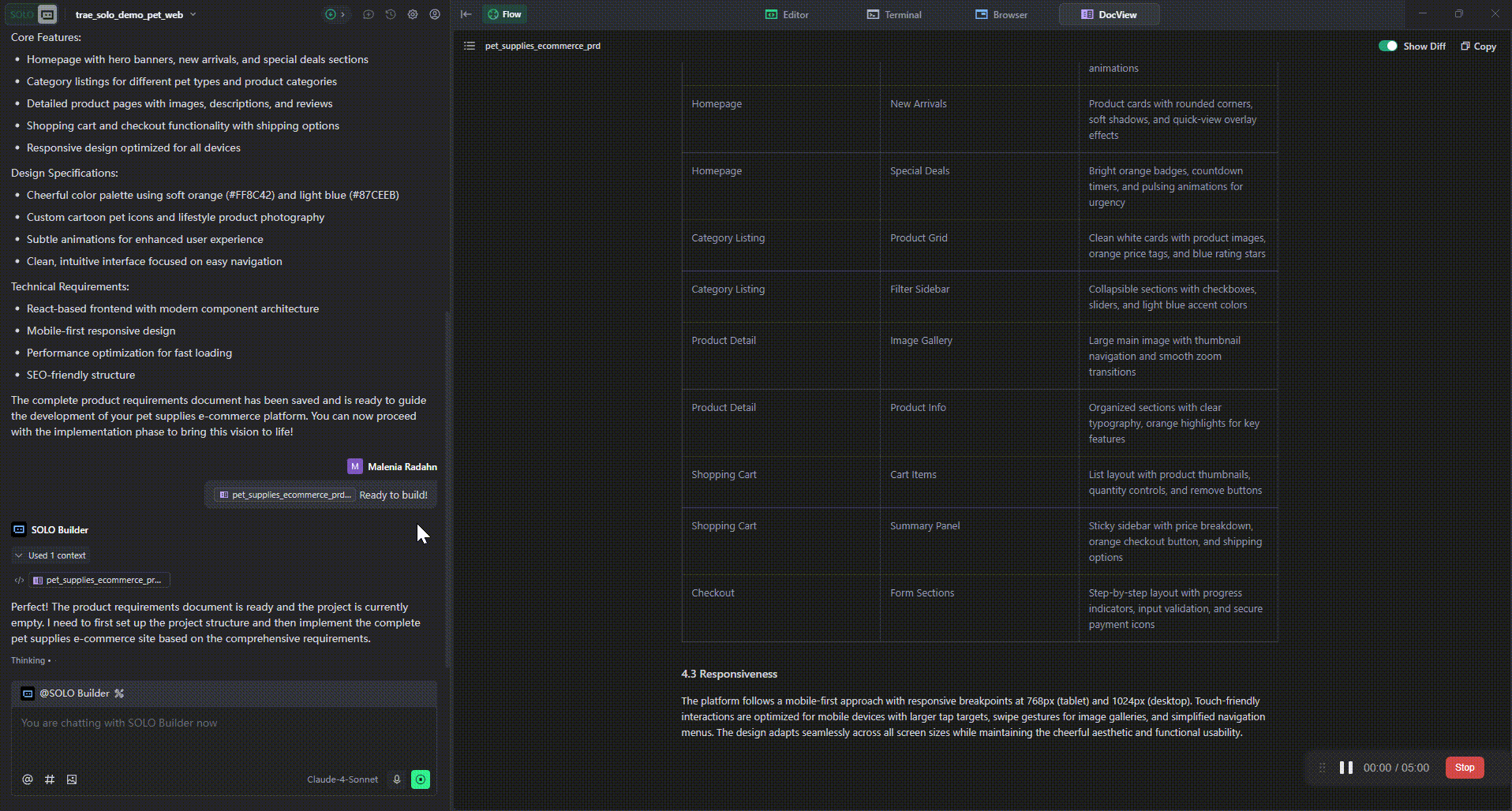Collapse the chat panel with arrow icon

coord(466,14)
